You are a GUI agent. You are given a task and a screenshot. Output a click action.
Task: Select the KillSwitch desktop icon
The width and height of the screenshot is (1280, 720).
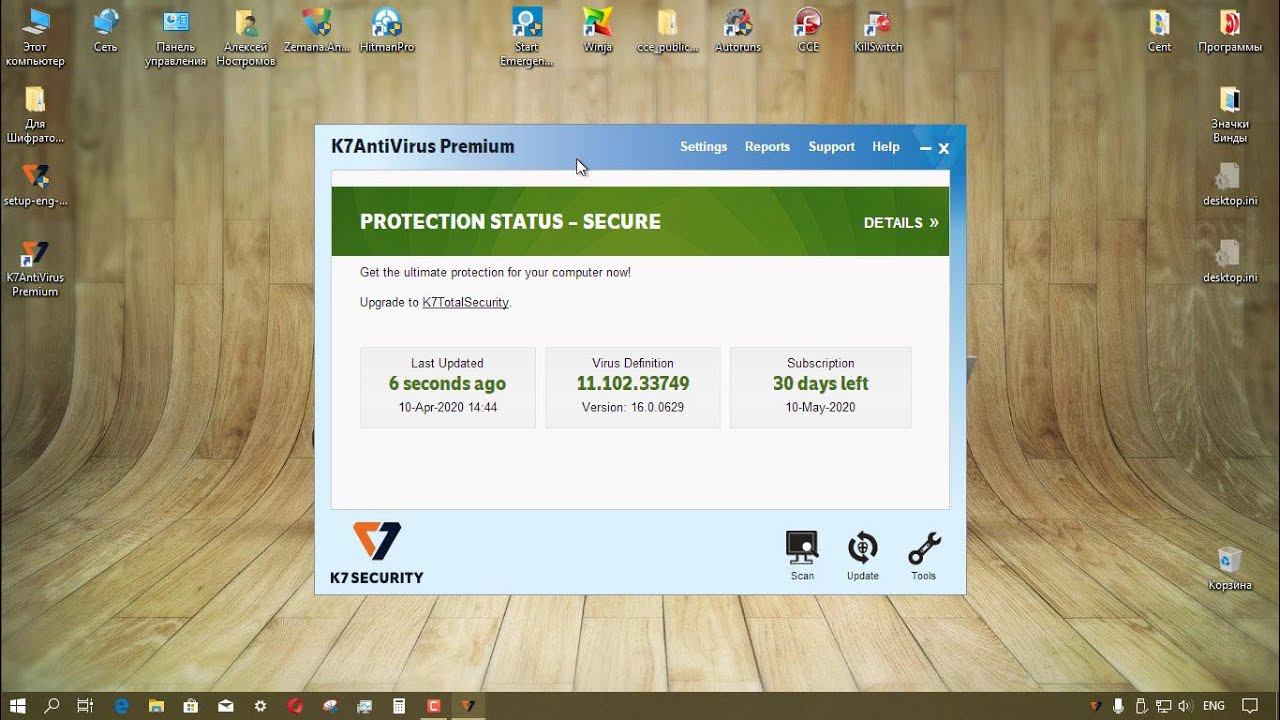pos(878,30)
